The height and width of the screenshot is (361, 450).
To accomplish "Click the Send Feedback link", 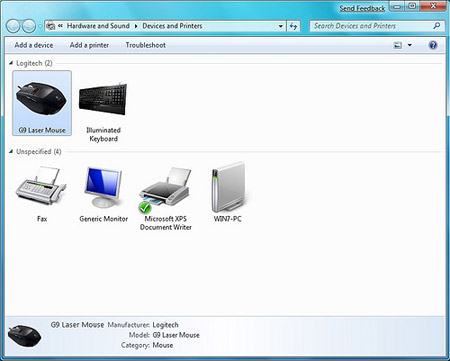I will pyautogui.click(x=362, y=8).
